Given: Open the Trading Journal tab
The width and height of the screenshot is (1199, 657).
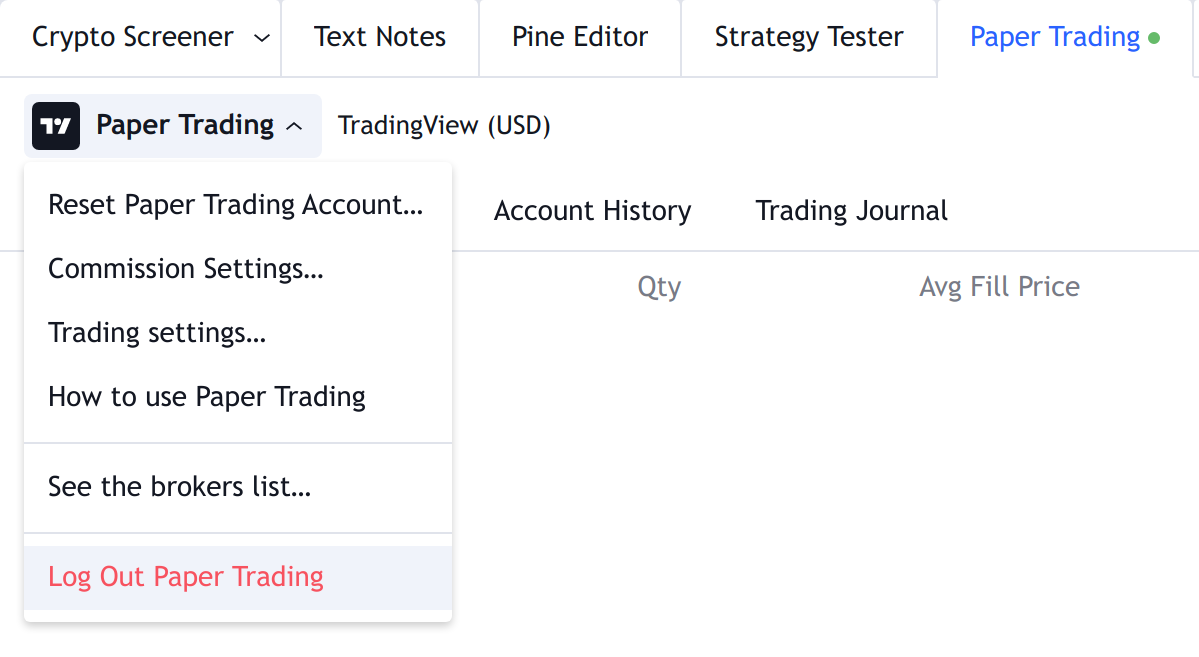Looking at the screenshot, I should pyautogui.click(x=852, y=211).
